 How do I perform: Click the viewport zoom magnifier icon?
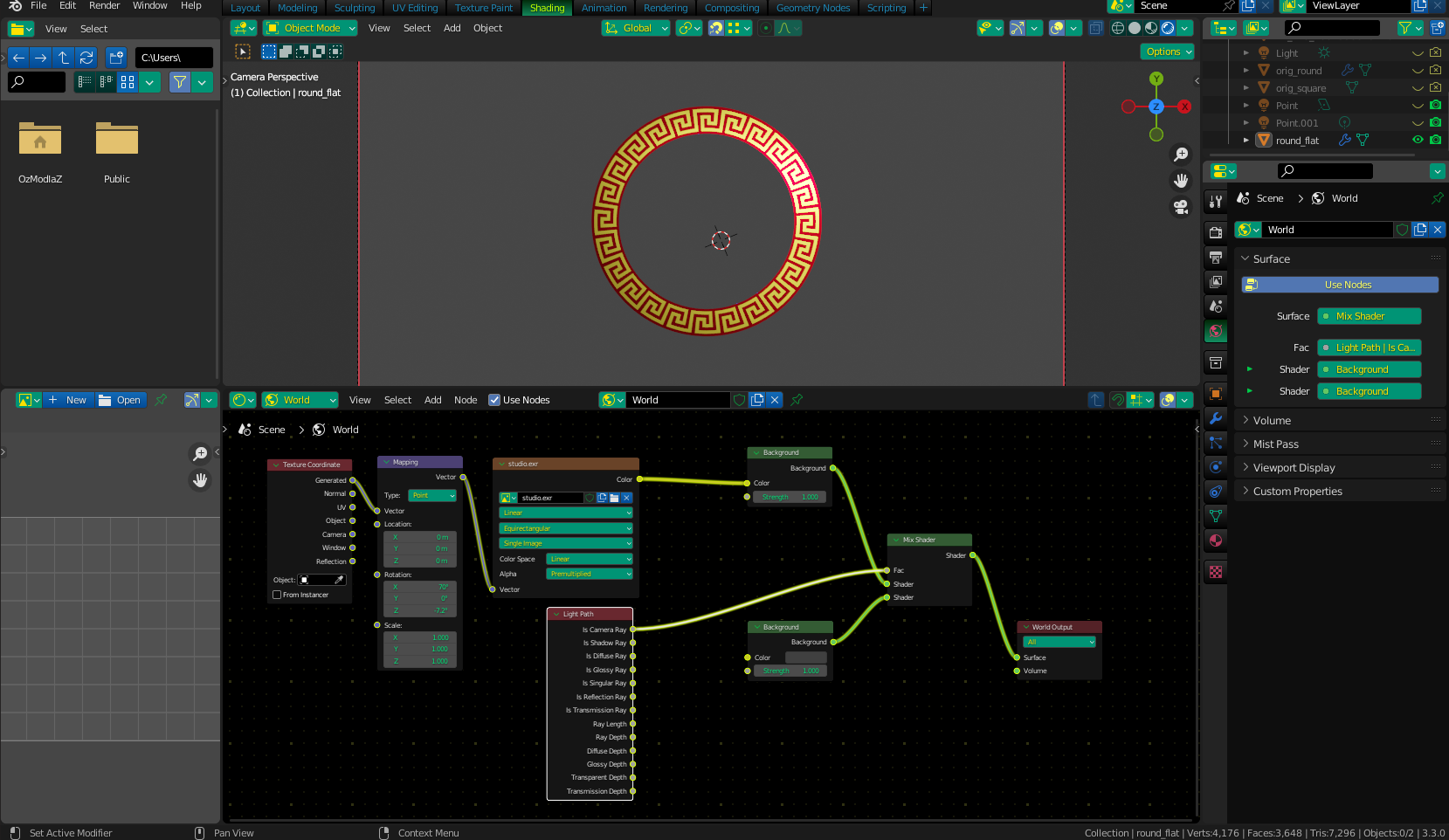1181,155
